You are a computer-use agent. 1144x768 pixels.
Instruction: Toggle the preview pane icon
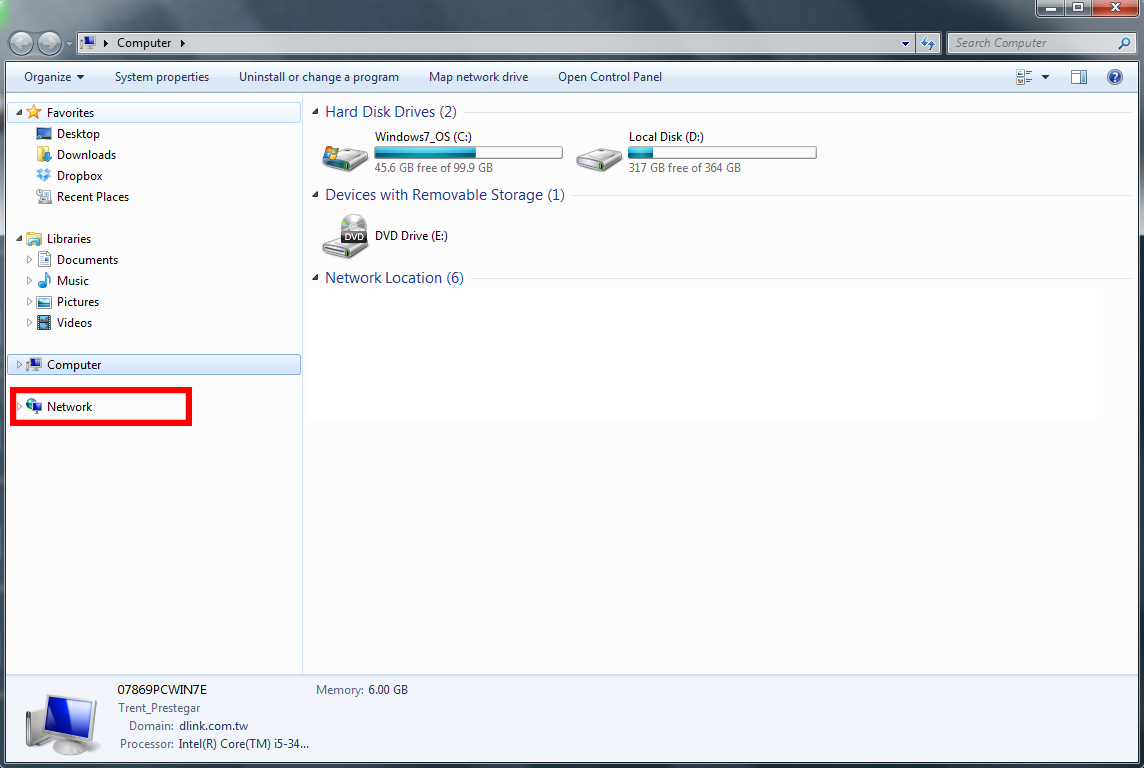pyautogui.click(x=1078, y=77)
